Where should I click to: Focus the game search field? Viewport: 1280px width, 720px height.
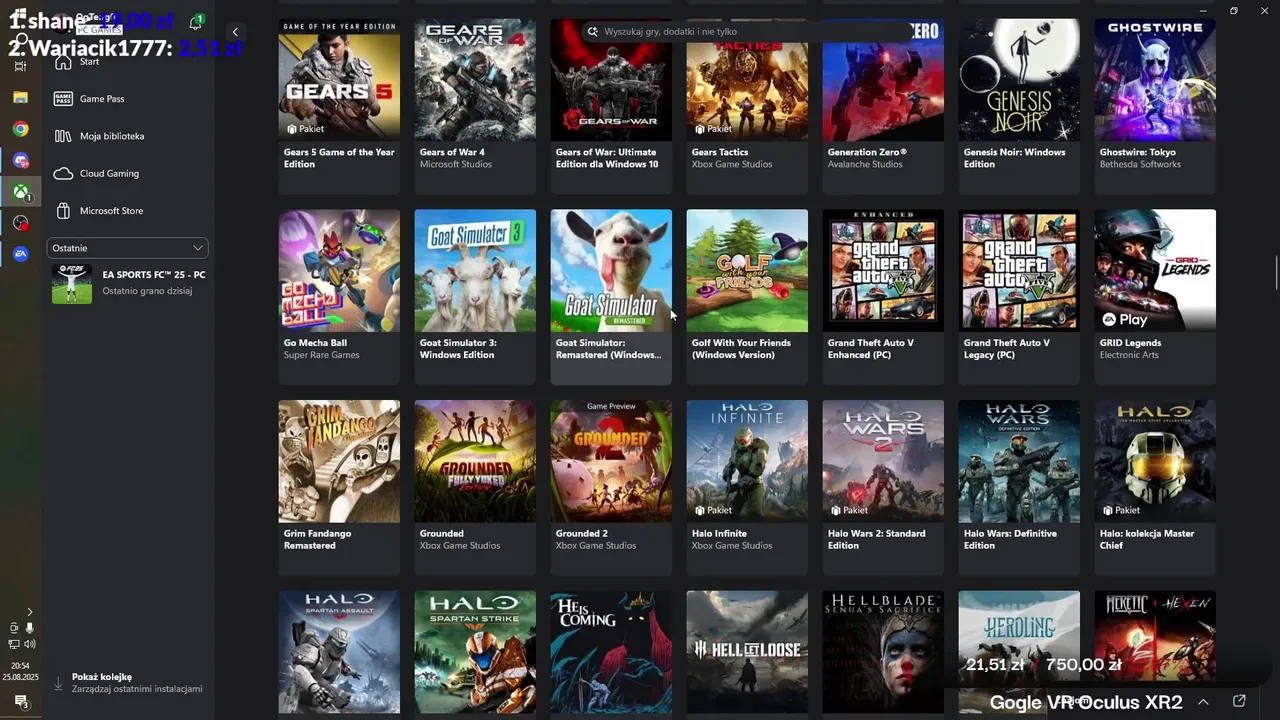click(745, 32)
